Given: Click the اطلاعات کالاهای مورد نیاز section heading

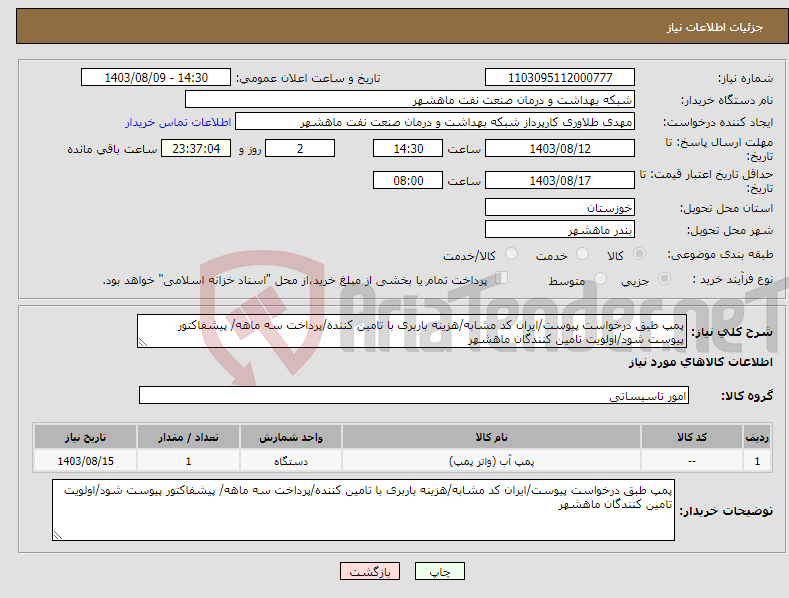Looking at the screenshot, I should (x=700, y=362).
